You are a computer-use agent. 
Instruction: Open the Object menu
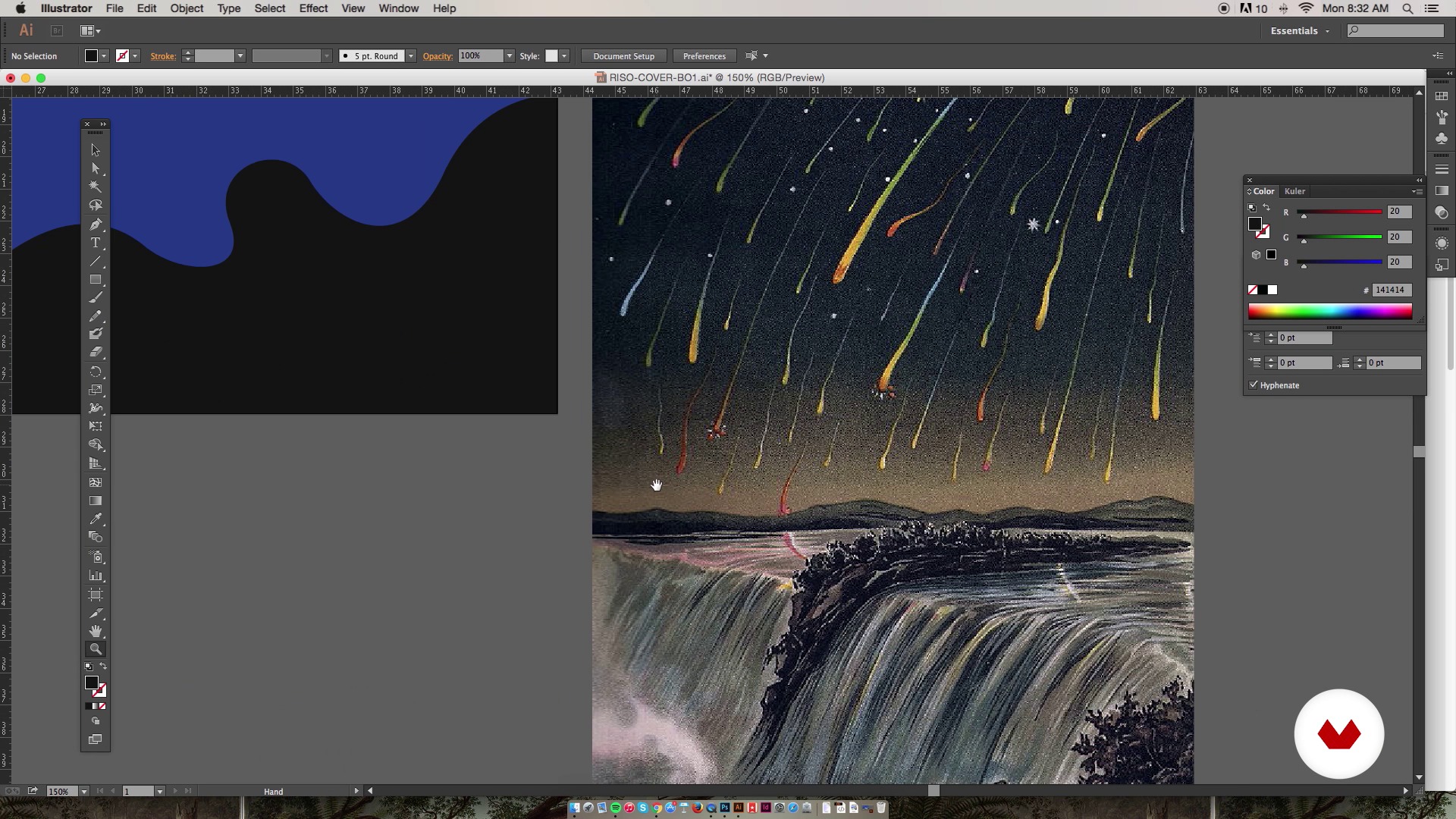[x=187, y=8]
